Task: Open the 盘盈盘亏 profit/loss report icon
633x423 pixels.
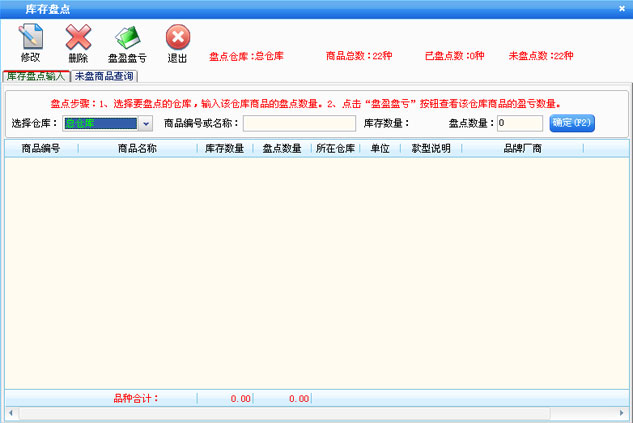Action: coord(127,43)
